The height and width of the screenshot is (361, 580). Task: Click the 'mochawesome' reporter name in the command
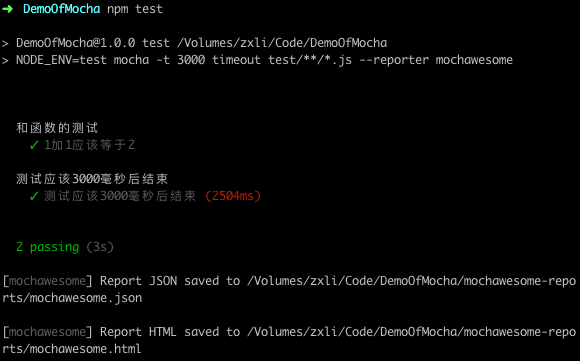(x=474, y=60)
